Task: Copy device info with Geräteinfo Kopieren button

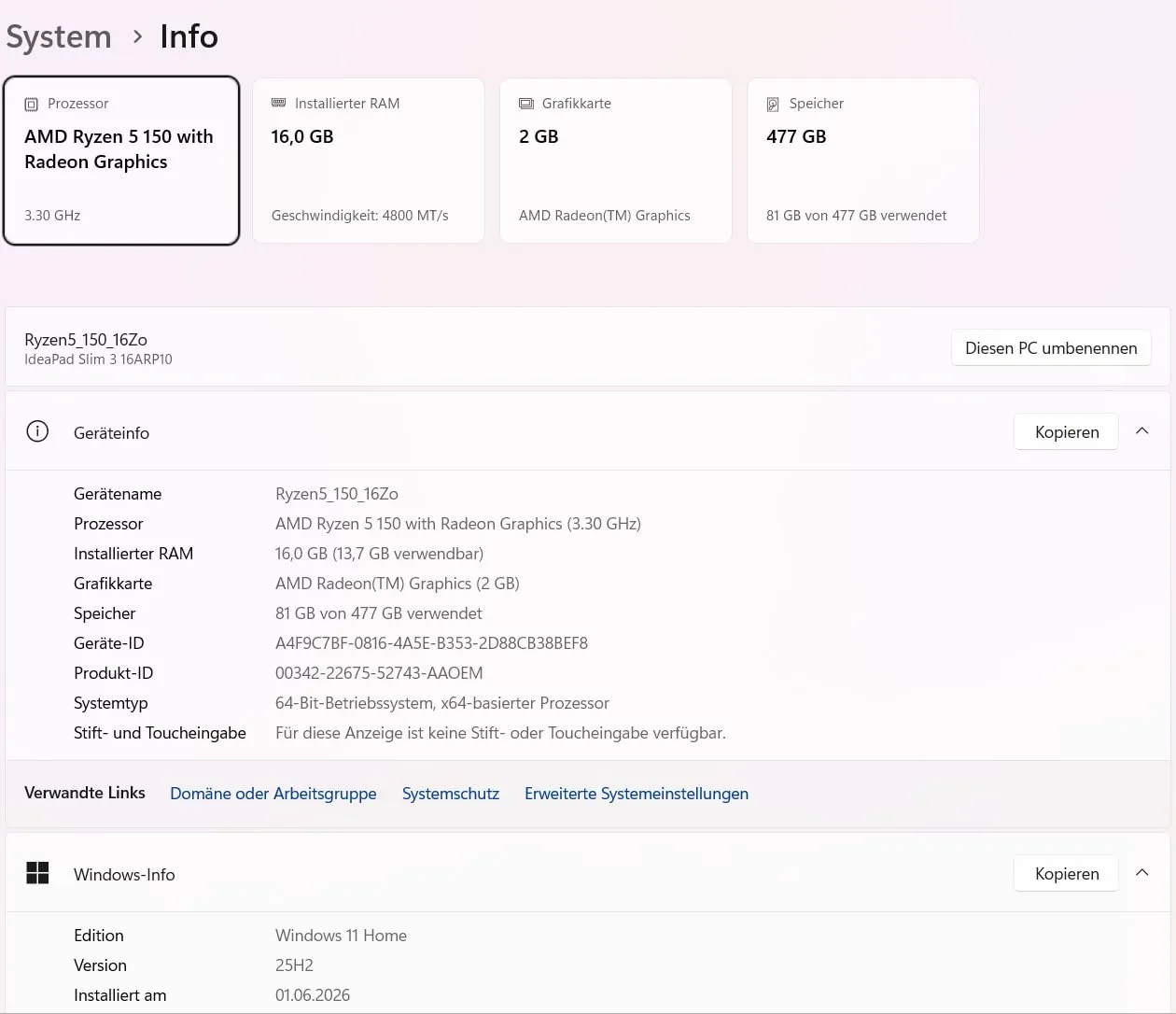Action: click(1067, 432)
